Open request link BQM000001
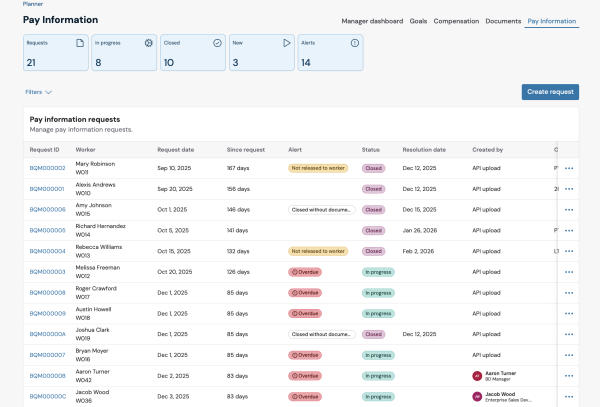This screenshot has height=407, width=600. [47, 189]
